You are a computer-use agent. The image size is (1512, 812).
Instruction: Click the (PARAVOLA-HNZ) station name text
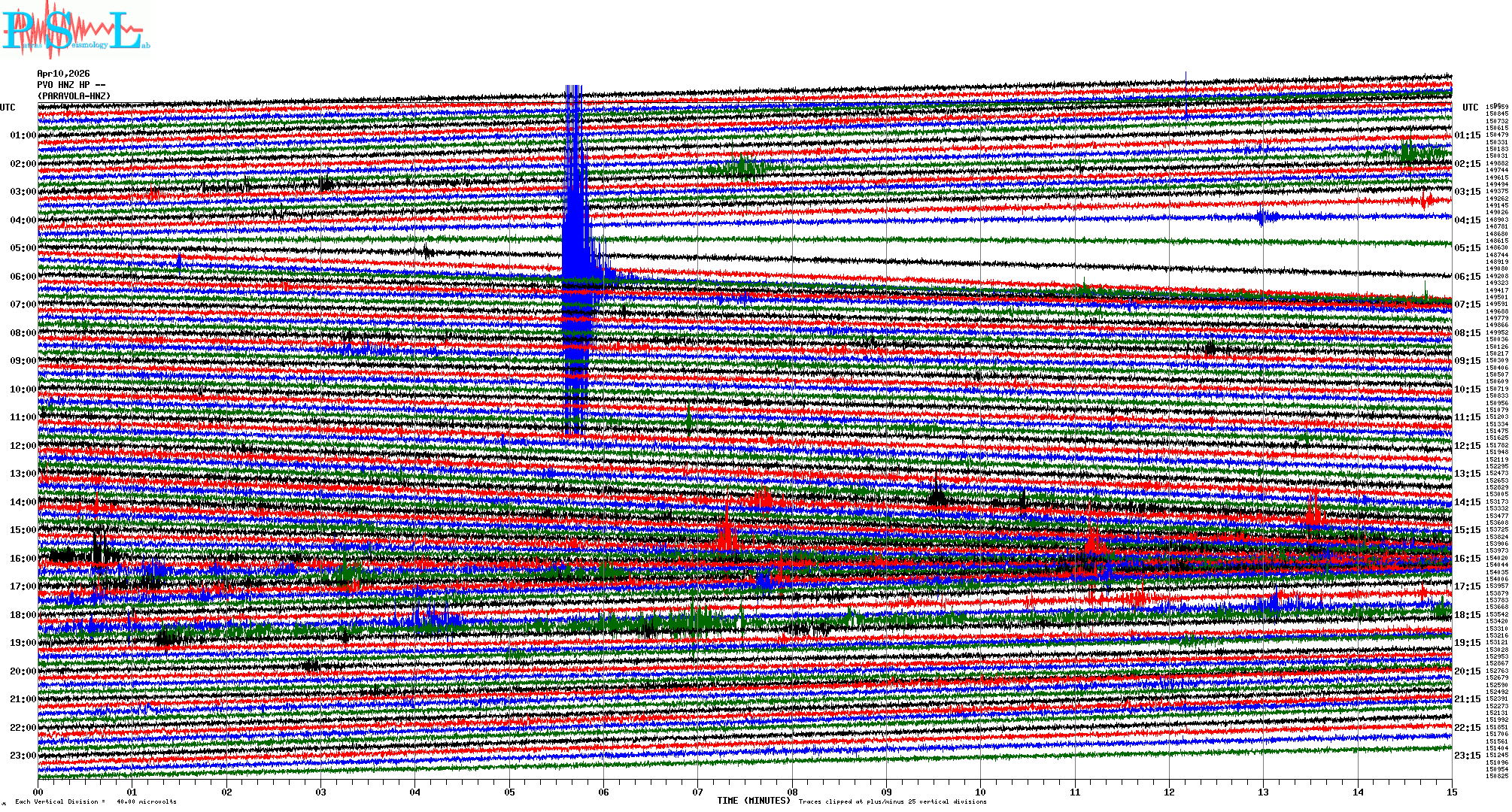74,96
